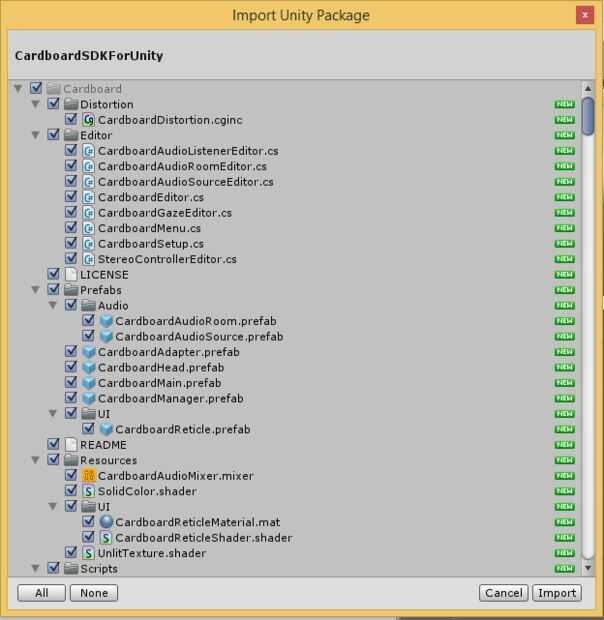Click the NEW badge on the LICENSE row
604x620 pixels.
(x=564, y=274)
